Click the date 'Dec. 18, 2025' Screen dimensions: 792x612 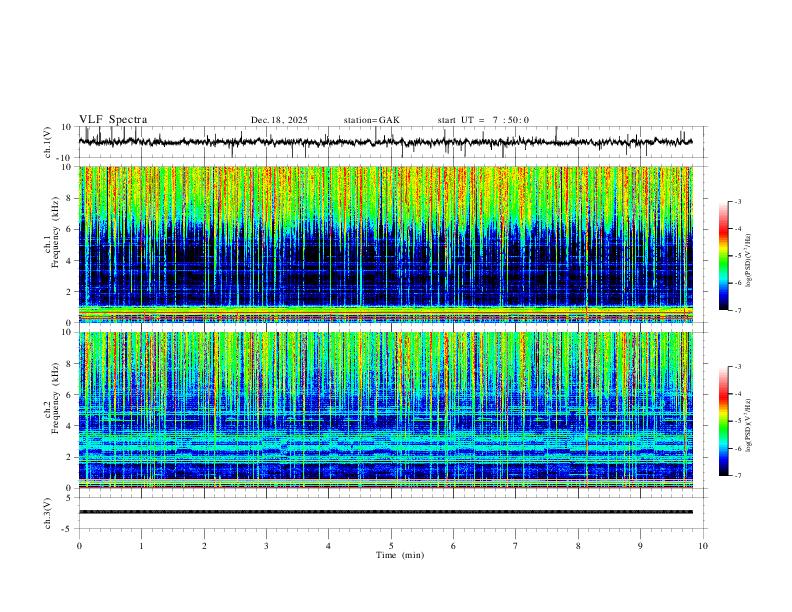point(279,120)
